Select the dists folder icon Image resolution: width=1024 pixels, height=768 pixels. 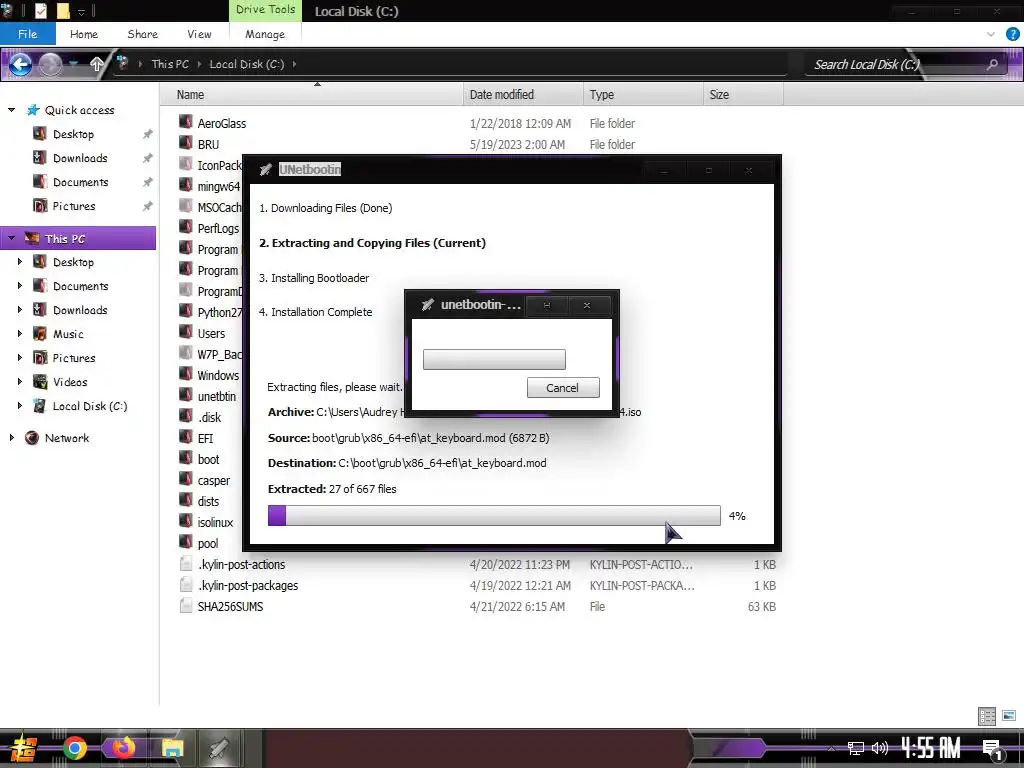click(x=186, y=500)
